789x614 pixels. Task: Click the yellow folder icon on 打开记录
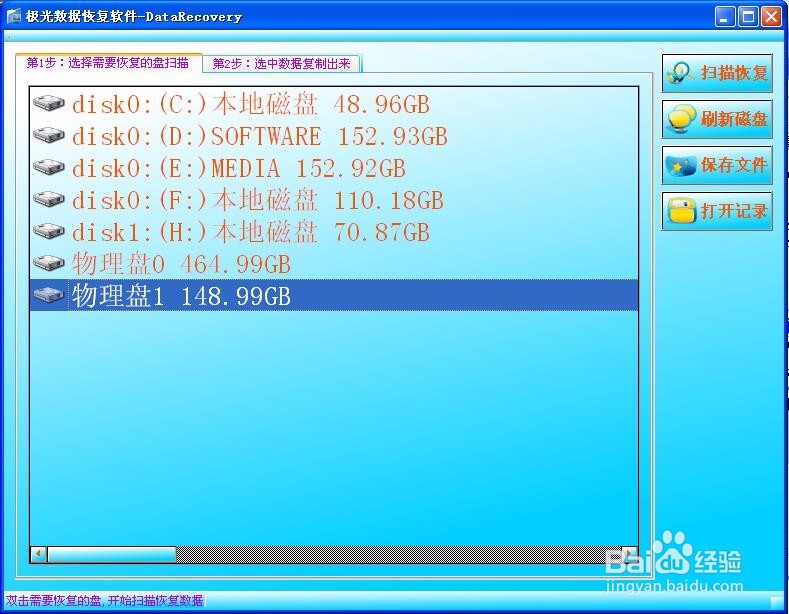coord(681,211)
